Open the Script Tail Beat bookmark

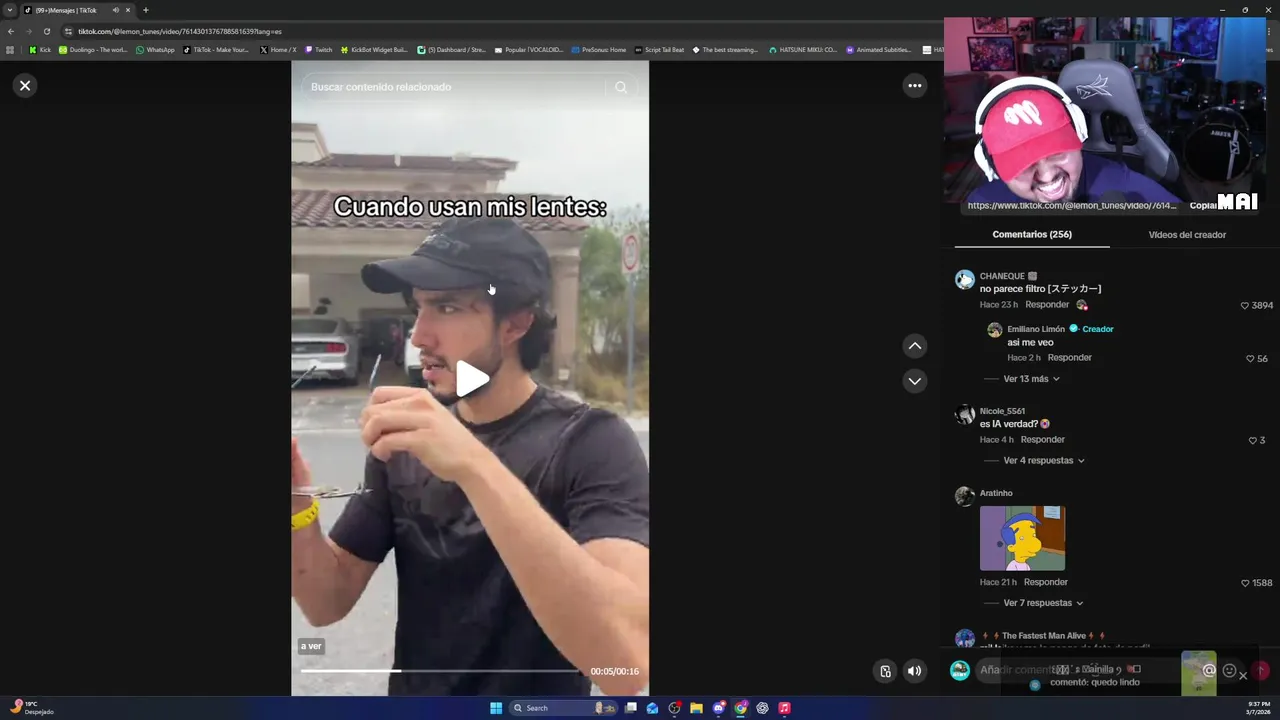point(659,49)
